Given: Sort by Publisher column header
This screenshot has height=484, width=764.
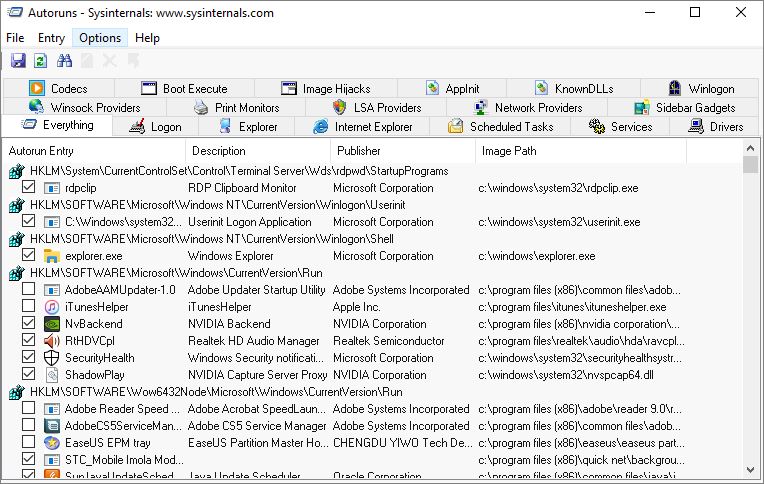Looking at the screenshot, I should coord(402,151).
